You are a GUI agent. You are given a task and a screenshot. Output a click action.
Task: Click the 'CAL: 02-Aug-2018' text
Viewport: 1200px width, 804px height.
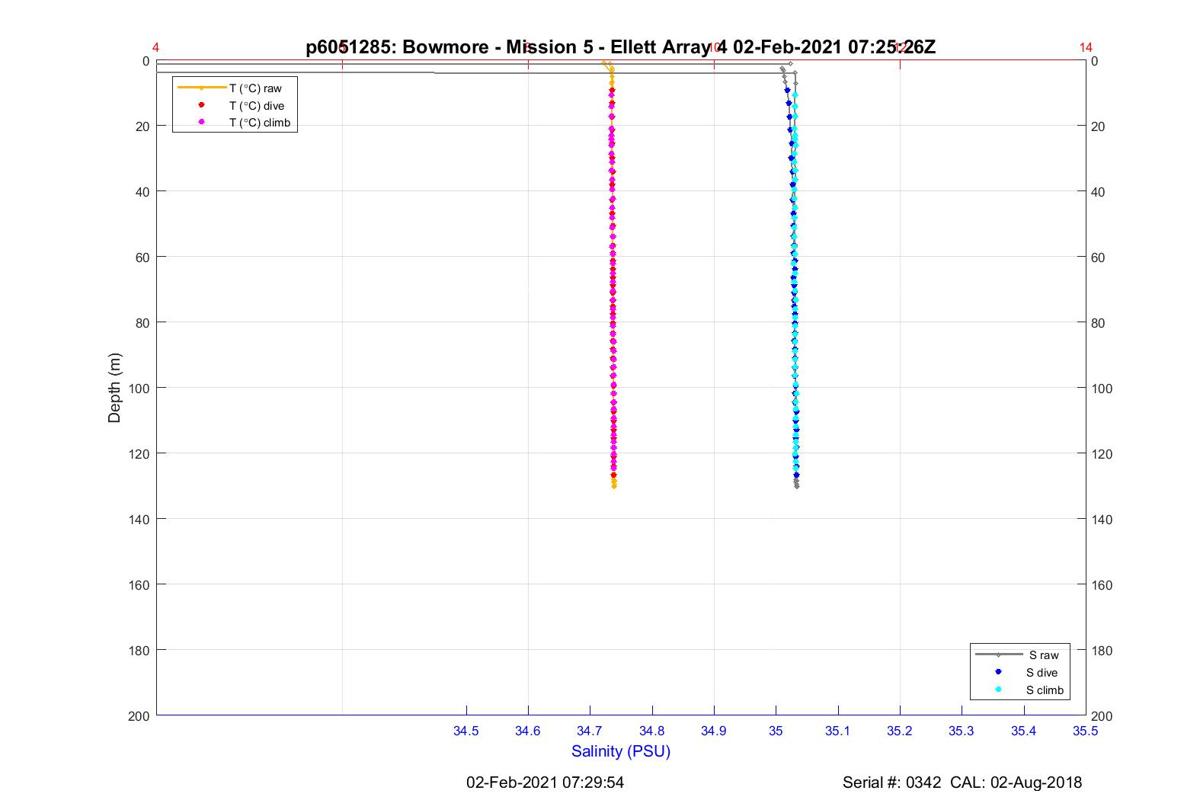(1017, 782)
